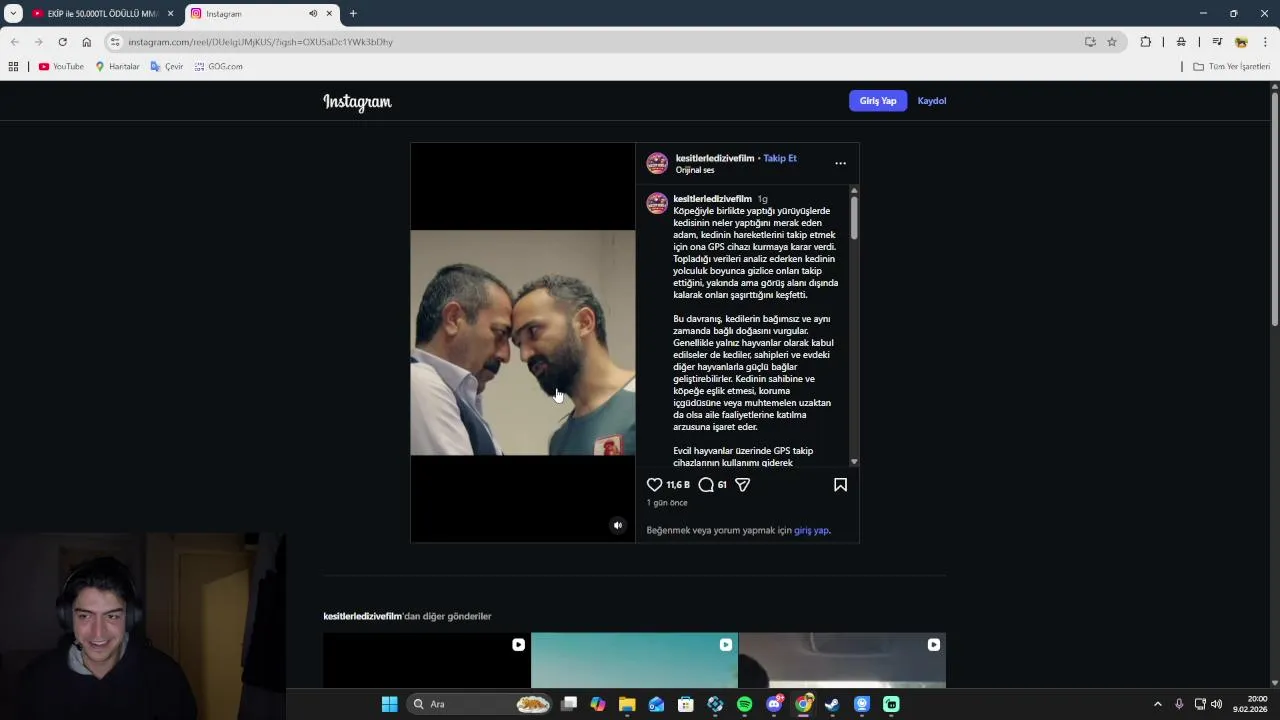The width and height of the screenshot is (1280, 720).
Task: Bookmark this page with the star icon
Action: tap(1112, 42)
